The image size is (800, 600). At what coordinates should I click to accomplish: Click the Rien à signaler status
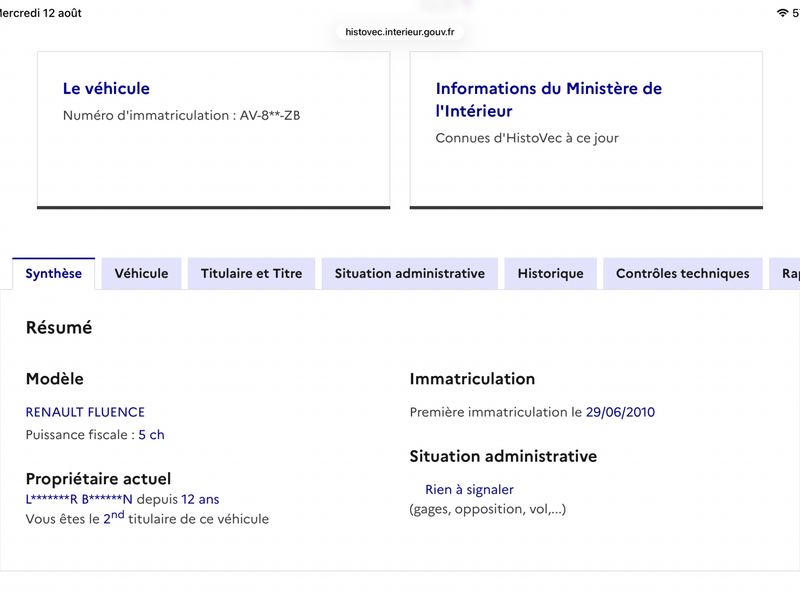pyautogui.click(x=469, y=489)
